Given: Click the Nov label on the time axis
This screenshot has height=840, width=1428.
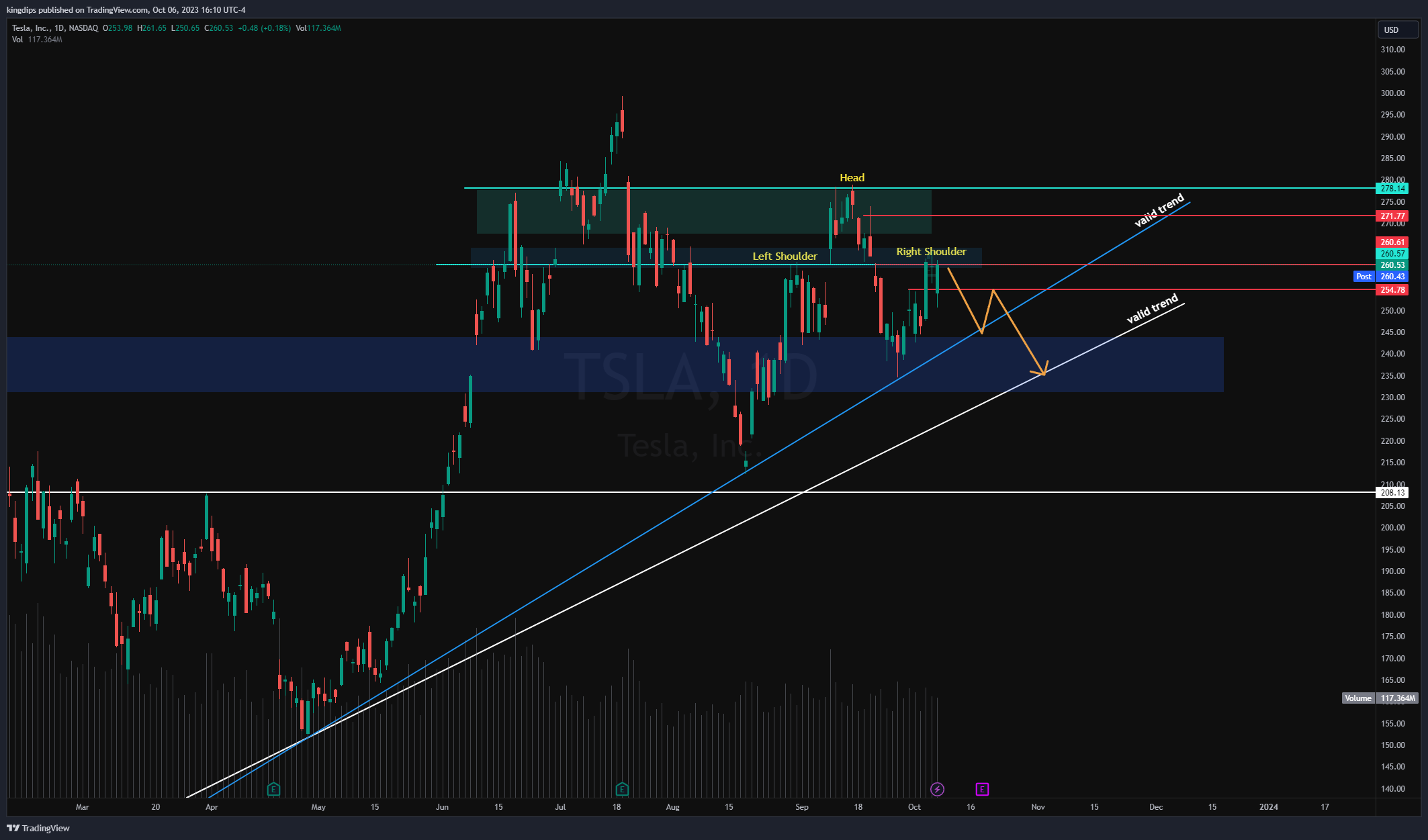Looking at the screenshot, I should 1038,807.
